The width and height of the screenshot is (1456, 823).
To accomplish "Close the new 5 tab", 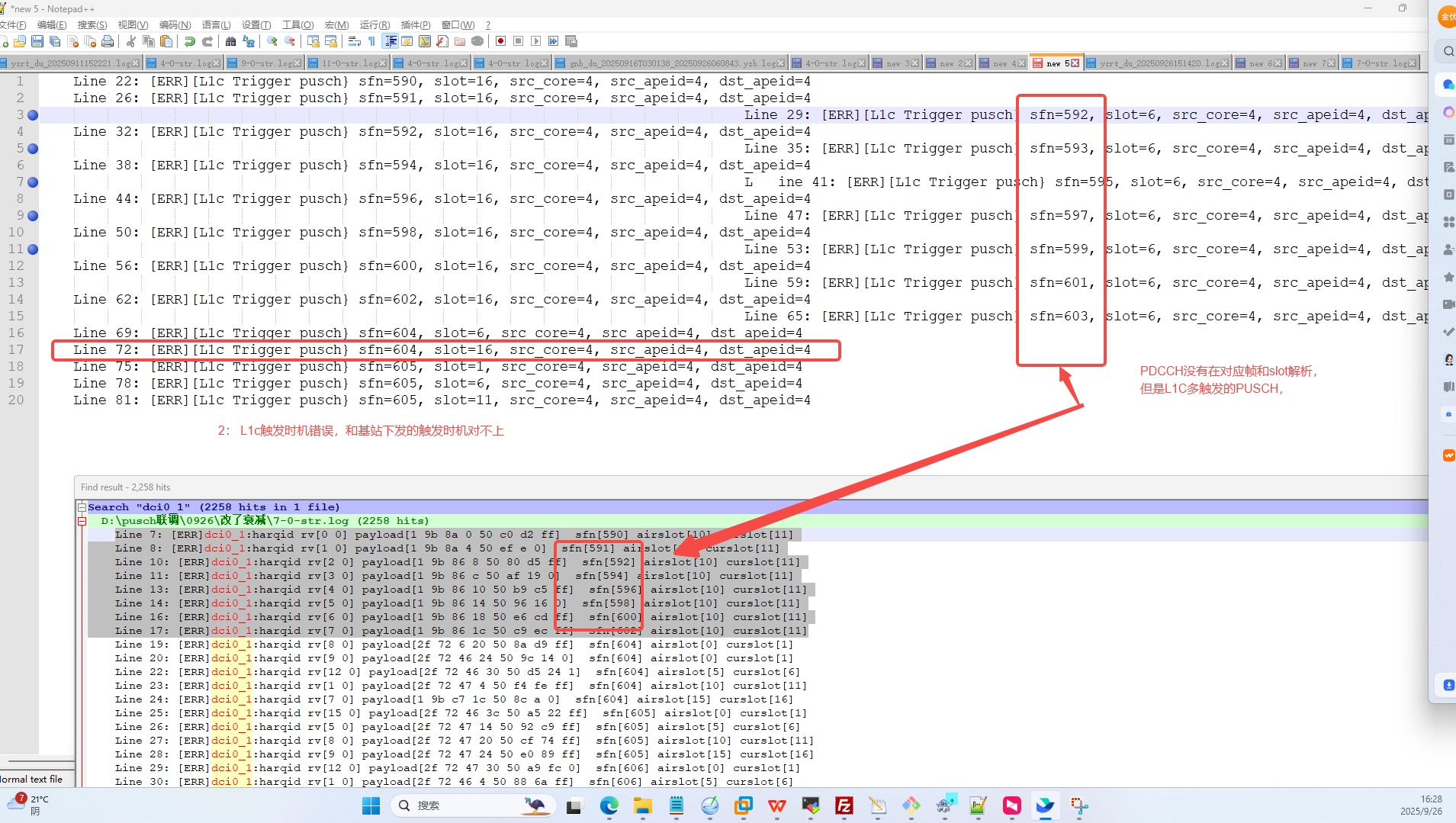I will (1075, 63).
